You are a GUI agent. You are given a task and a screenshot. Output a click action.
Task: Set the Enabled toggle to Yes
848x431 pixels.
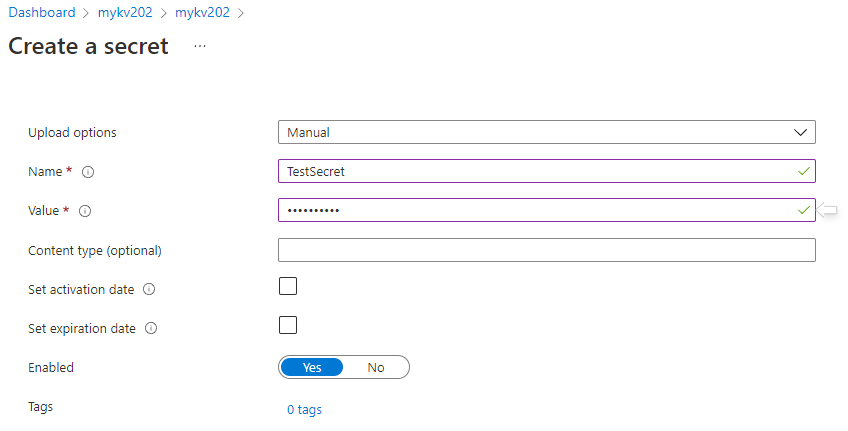[312, 367]
